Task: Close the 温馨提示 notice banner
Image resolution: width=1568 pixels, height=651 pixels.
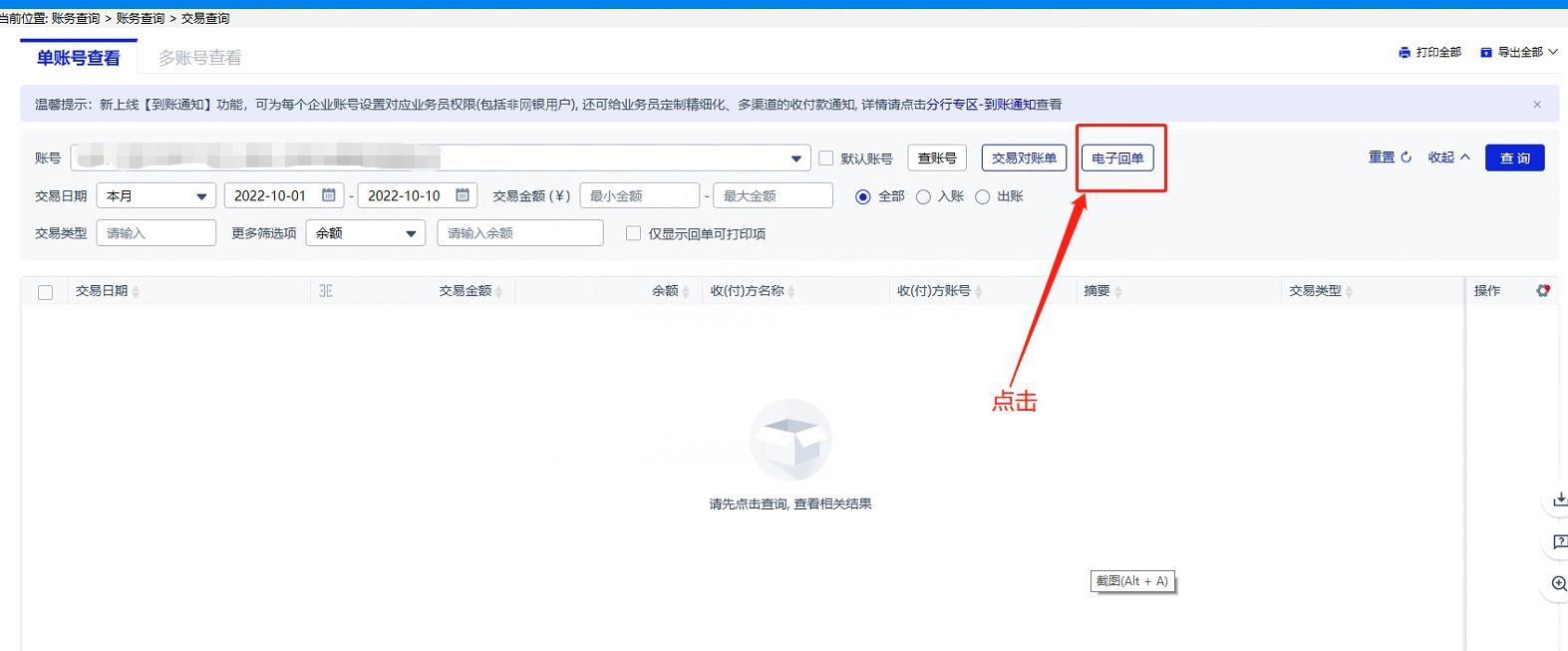Action: (x=1537, y=105)
